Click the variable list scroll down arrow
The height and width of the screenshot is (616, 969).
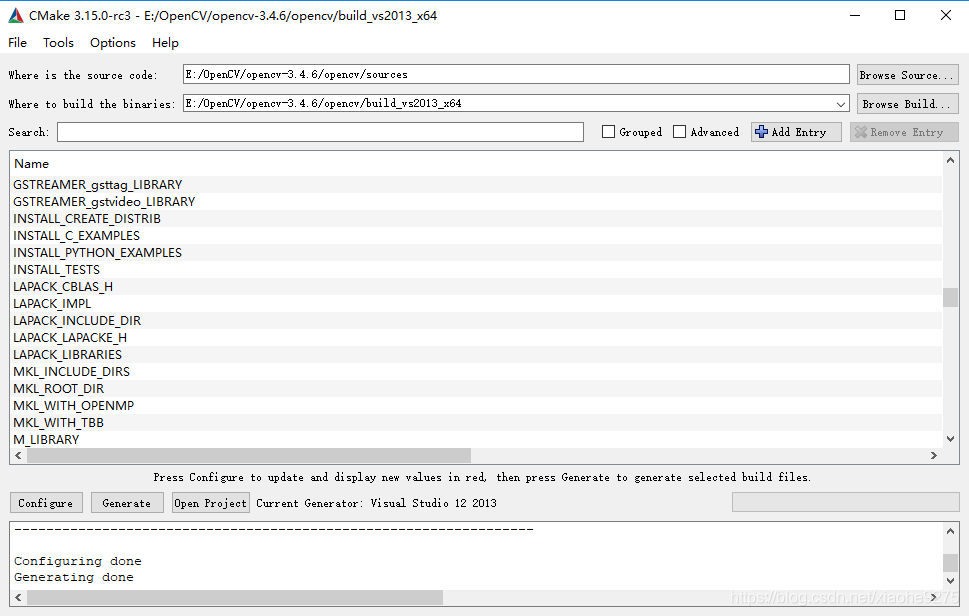(x=950, y=439)
